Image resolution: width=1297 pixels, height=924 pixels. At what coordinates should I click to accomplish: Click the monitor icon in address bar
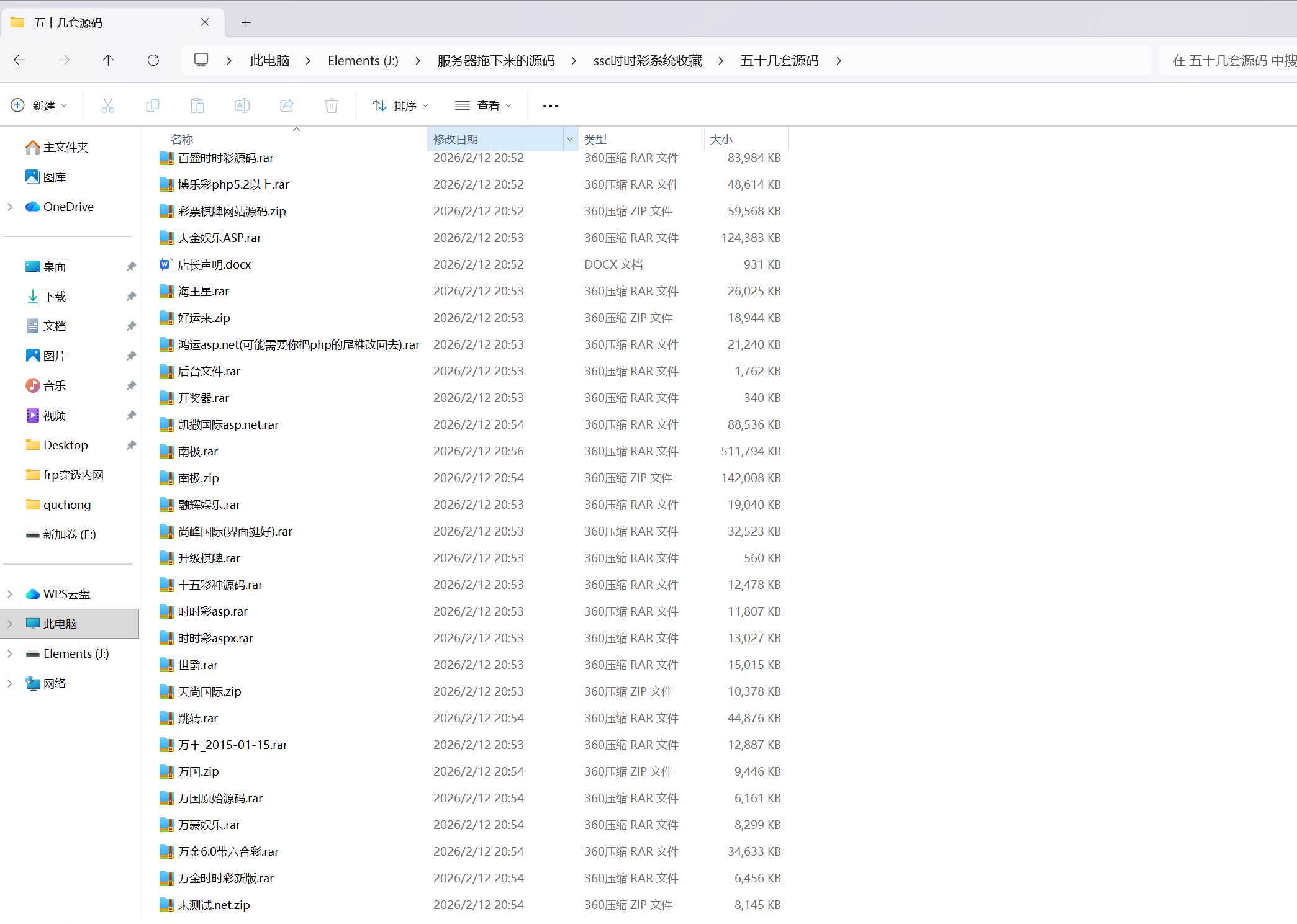(201, 60)
